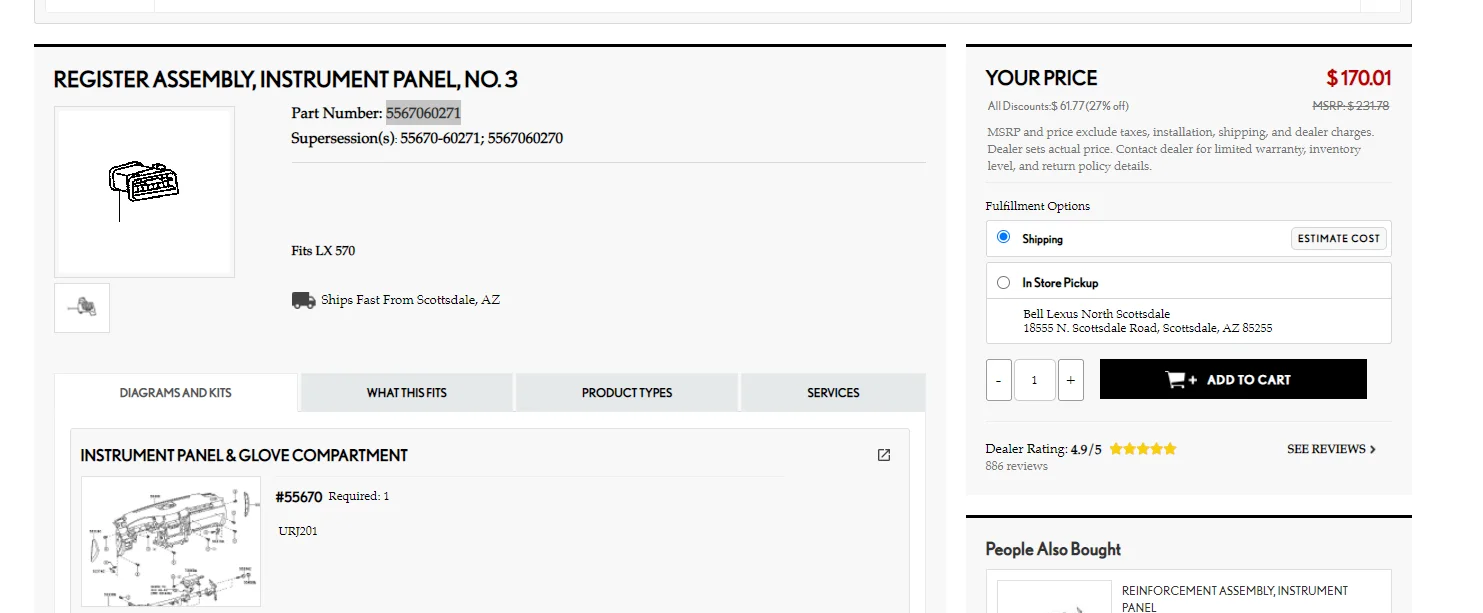The height and width of the screenshot is (613, 1483).
Task: Select the small product thumbnail below image
Action: pyautogui.click(x=82, y=308)
